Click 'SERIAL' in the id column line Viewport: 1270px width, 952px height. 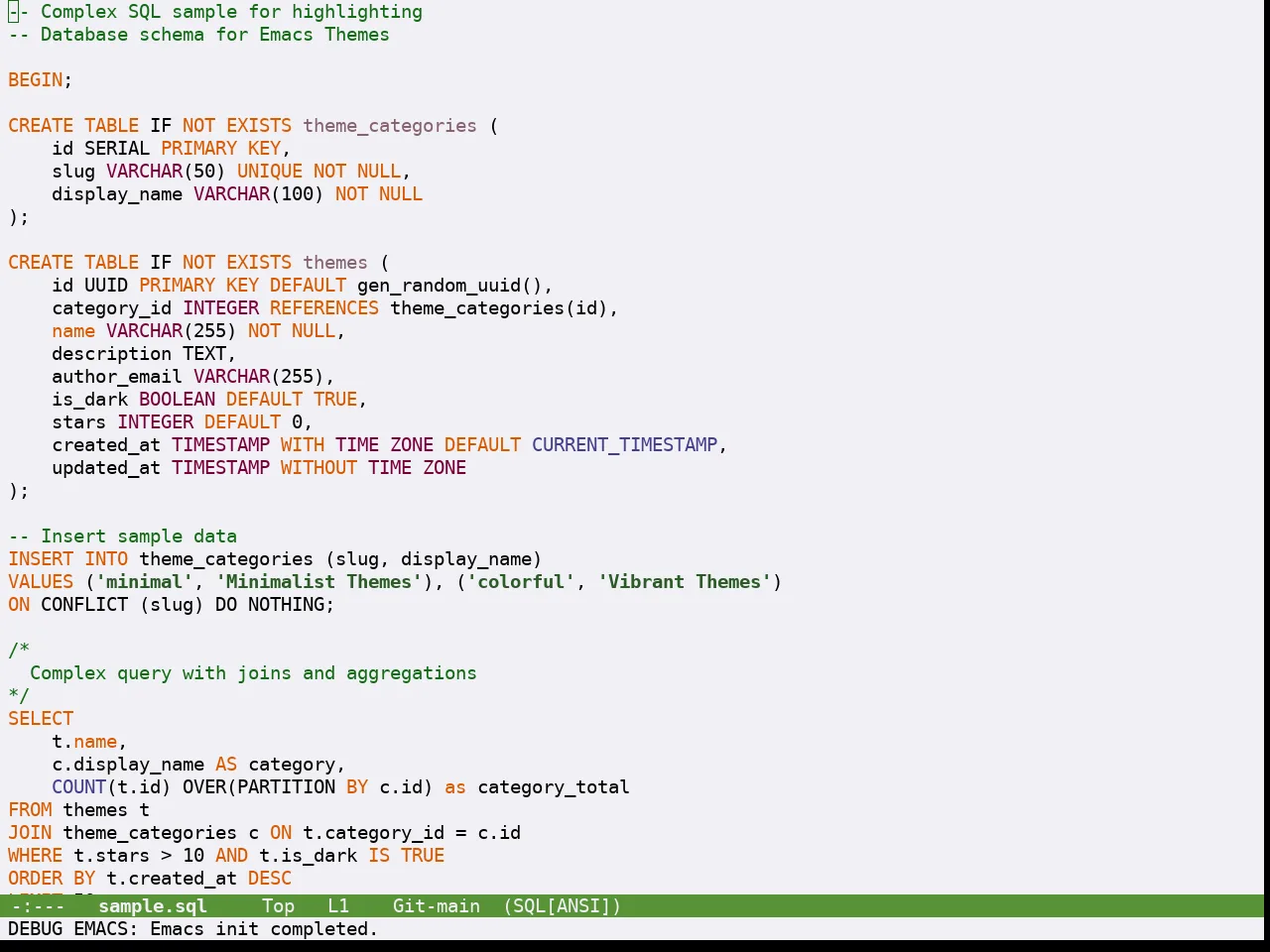click(117, 149)
